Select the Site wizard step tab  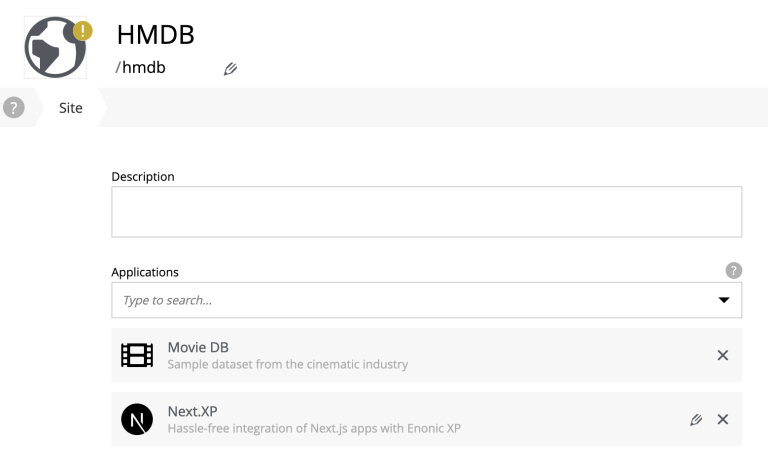pos(71,108)
